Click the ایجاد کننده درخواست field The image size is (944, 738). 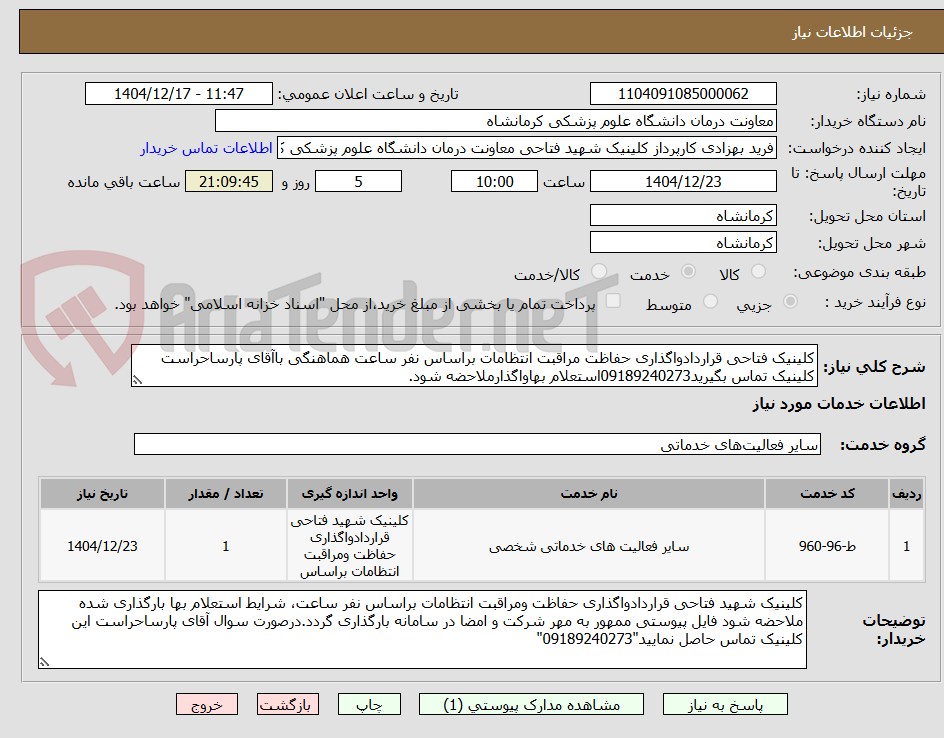click(527, 148)
